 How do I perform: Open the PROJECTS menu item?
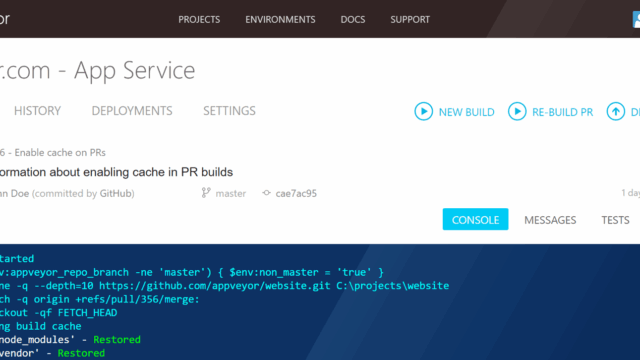(199, 19)
